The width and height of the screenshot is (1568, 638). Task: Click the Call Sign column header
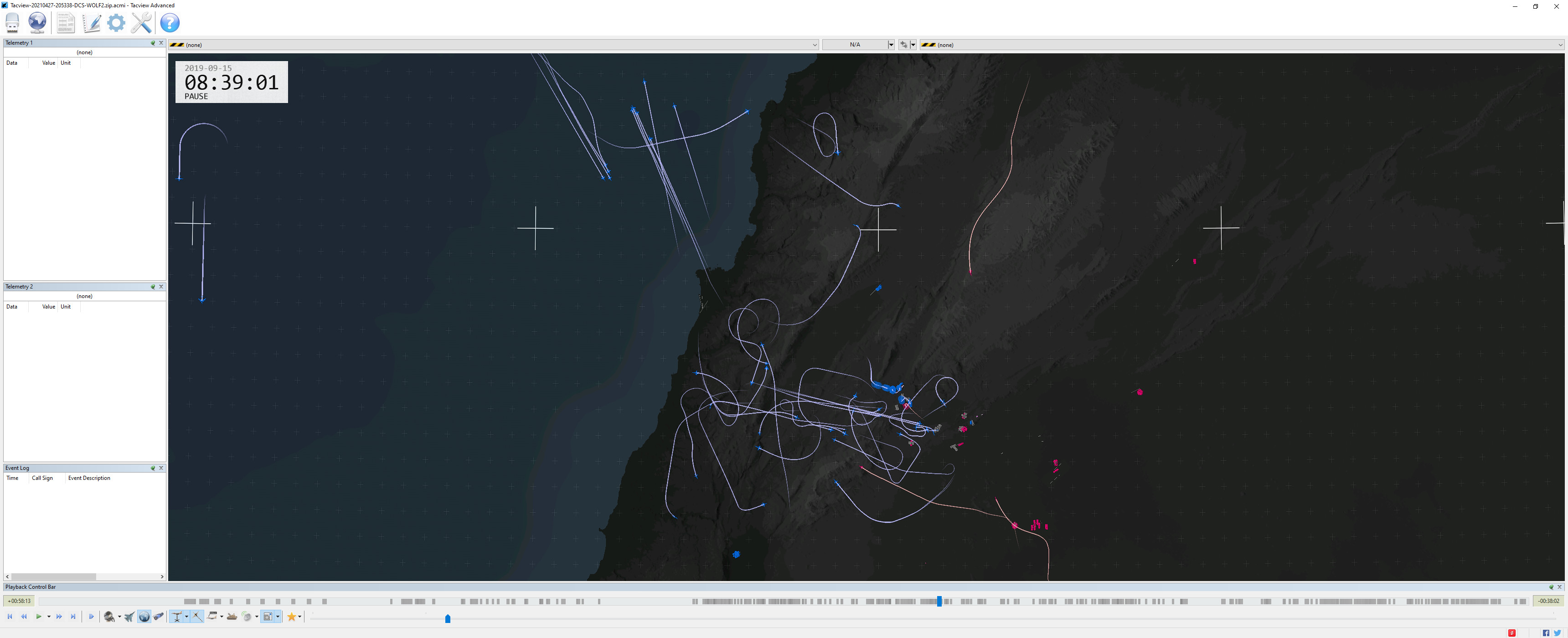pyautogui.click(x=42, y=478)
